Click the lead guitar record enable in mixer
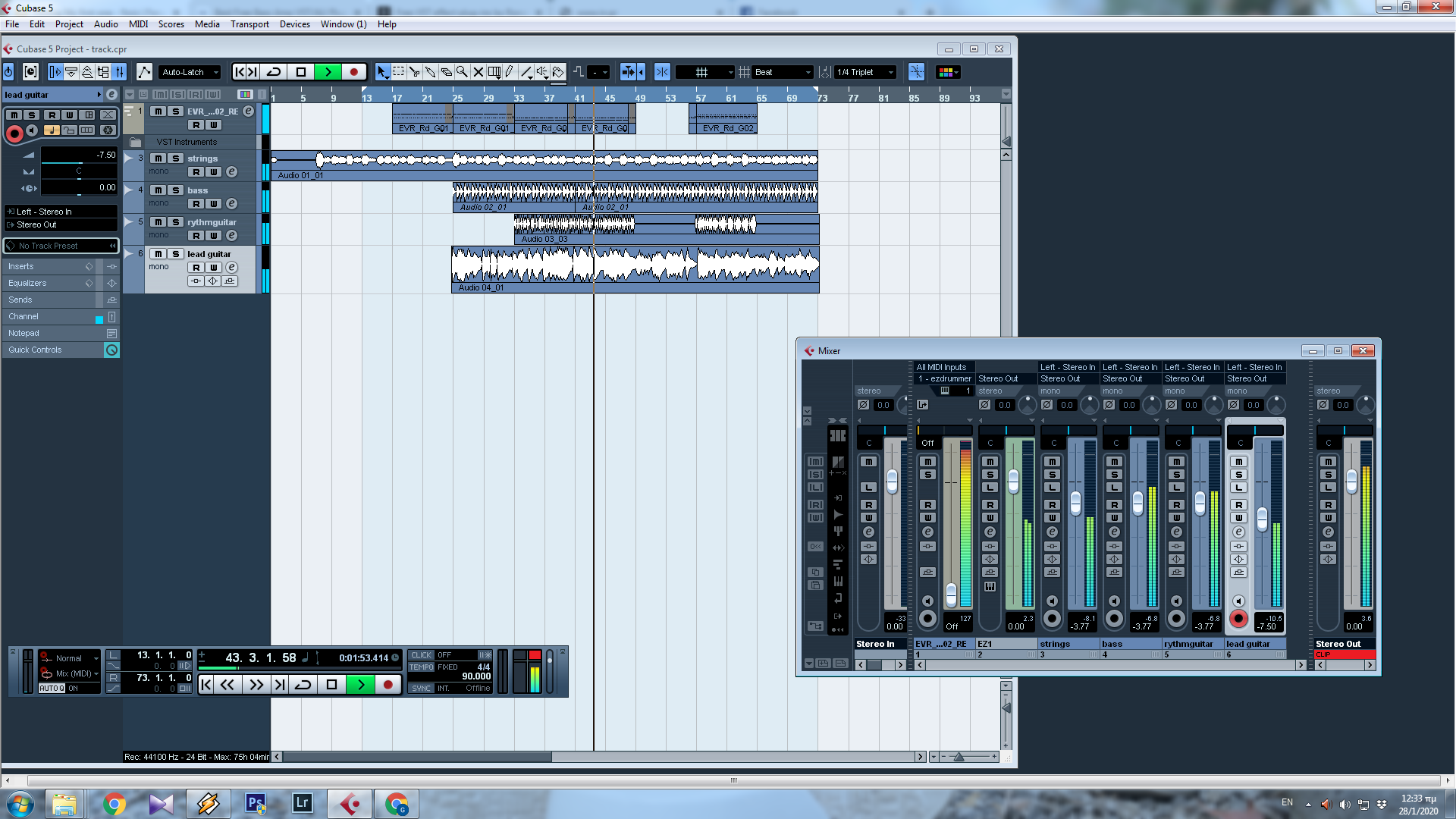 (x=1238, y=619)
